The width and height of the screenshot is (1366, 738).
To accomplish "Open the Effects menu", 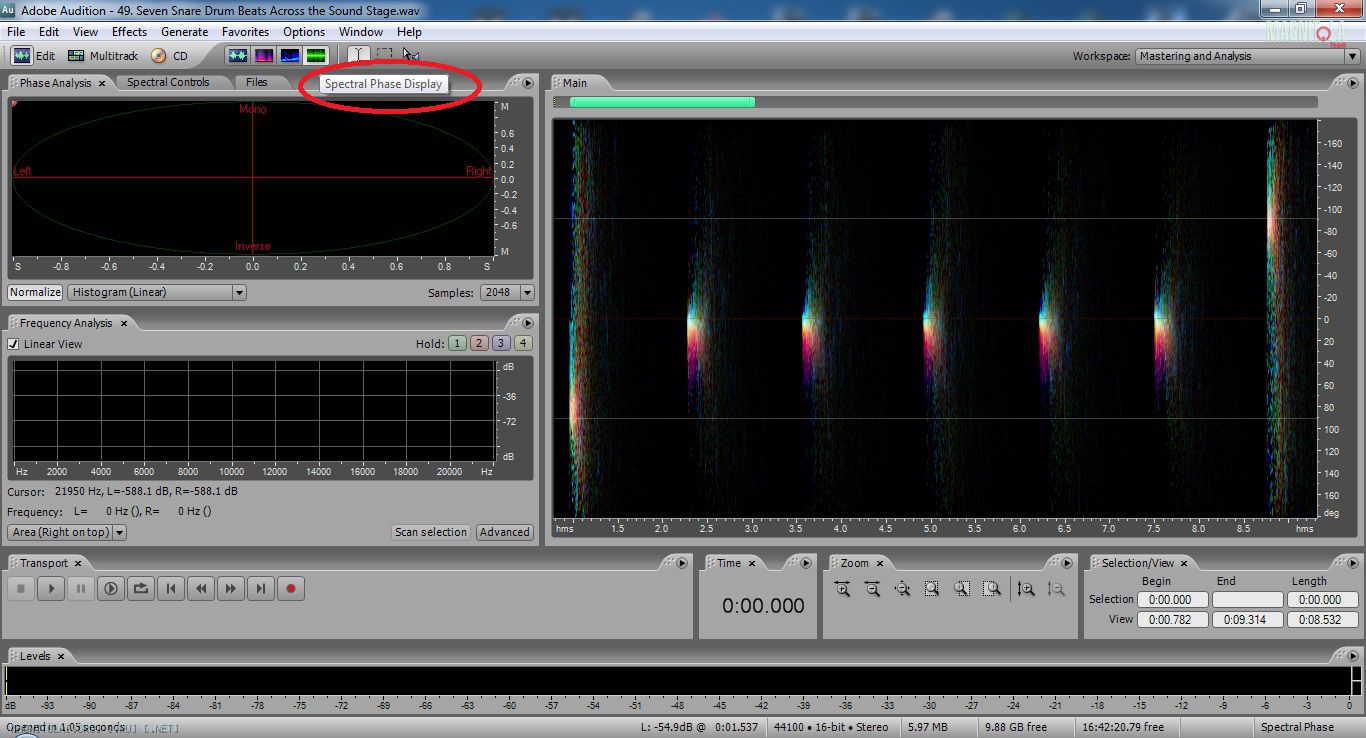I will tap(129, 32).
